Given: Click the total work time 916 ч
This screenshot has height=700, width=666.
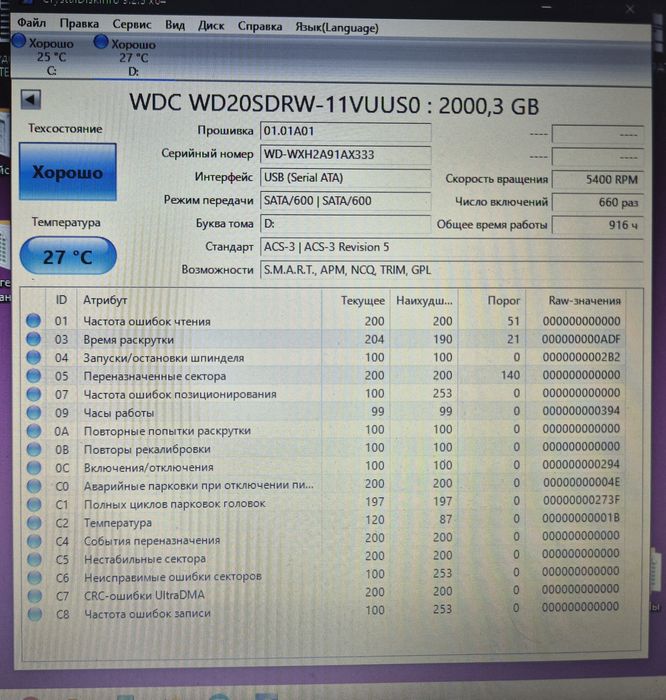Looking at the screenshot, I should point(598,225).
